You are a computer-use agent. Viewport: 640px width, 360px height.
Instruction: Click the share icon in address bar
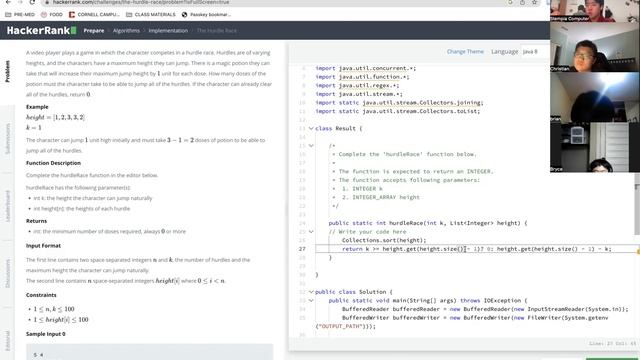coord(522,2)
